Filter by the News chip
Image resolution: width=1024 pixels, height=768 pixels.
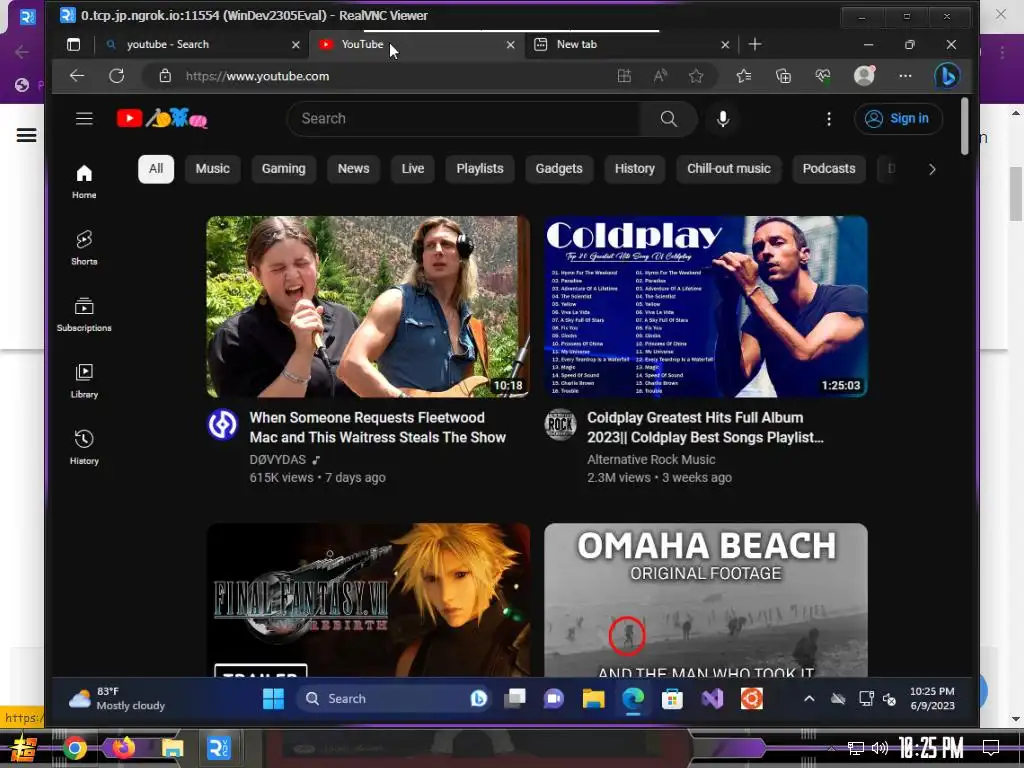353,169
